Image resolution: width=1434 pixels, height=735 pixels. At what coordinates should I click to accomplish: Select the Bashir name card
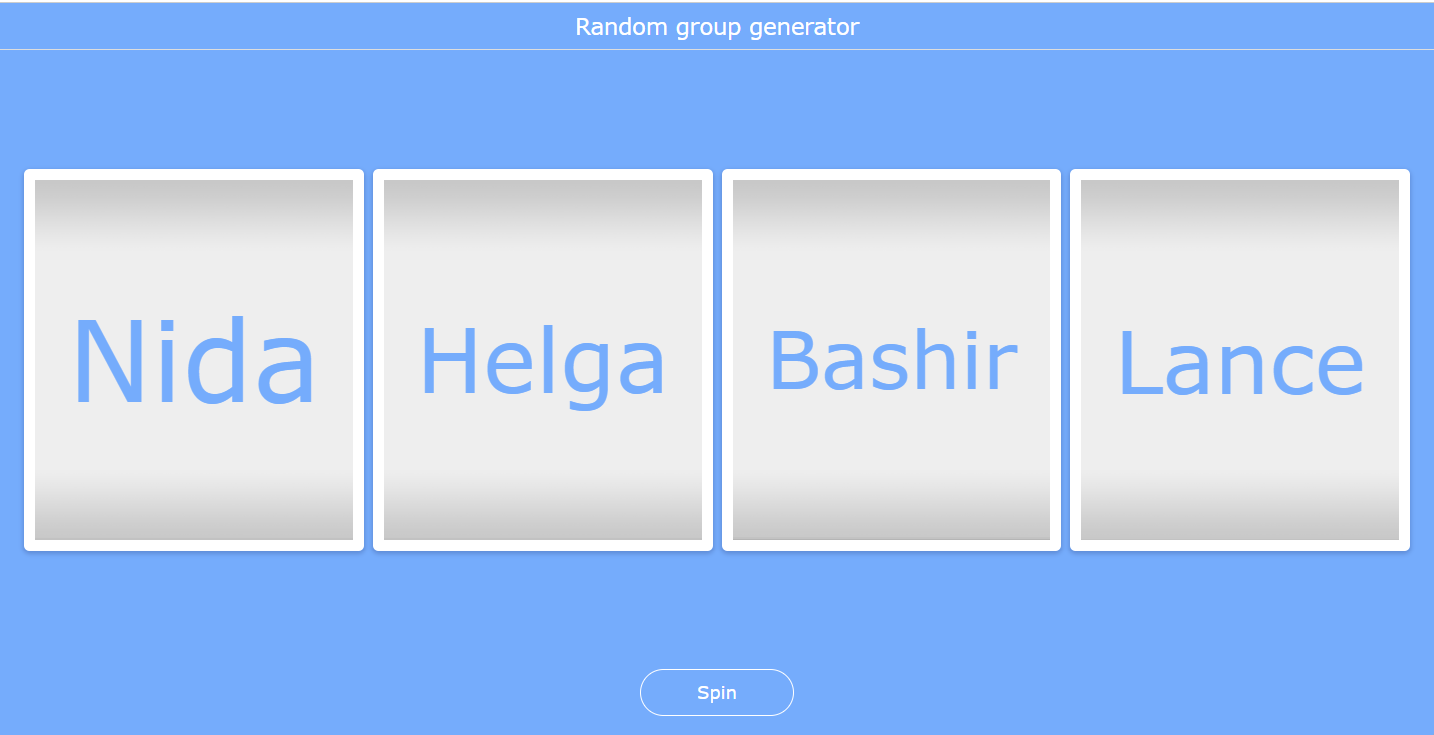coord(891,360)
